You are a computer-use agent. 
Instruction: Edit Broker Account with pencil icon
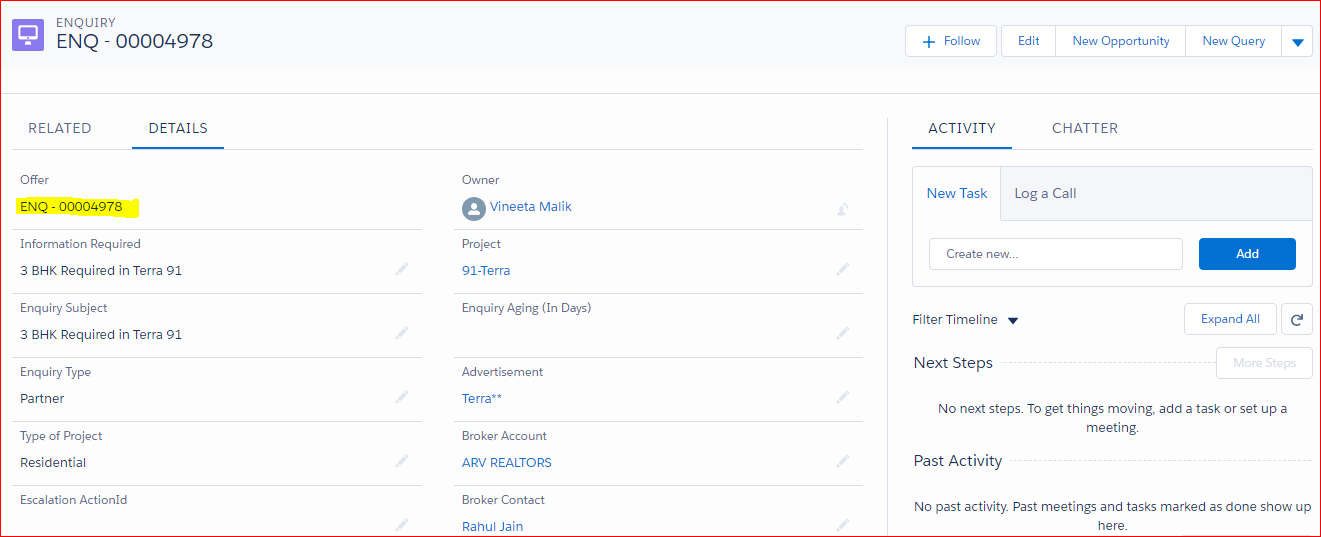click(843, 462)
